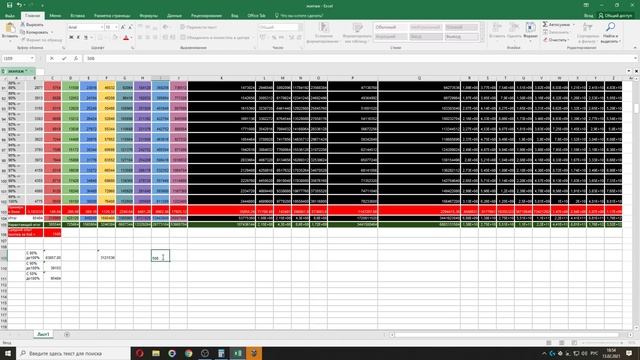Click Sort and Filter icon

point(588,28)
